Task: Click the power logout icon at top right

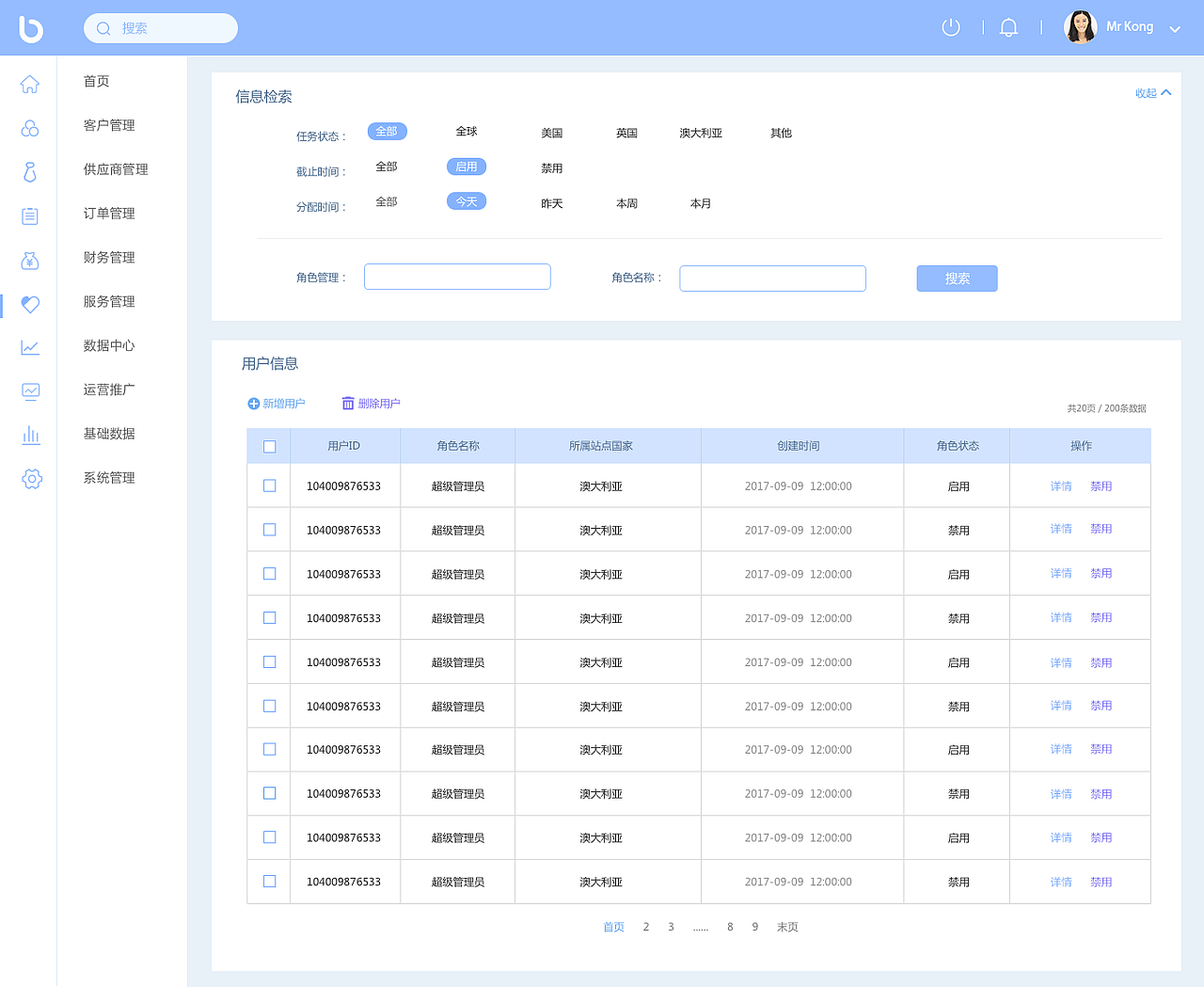Action: tap(950, 27)
